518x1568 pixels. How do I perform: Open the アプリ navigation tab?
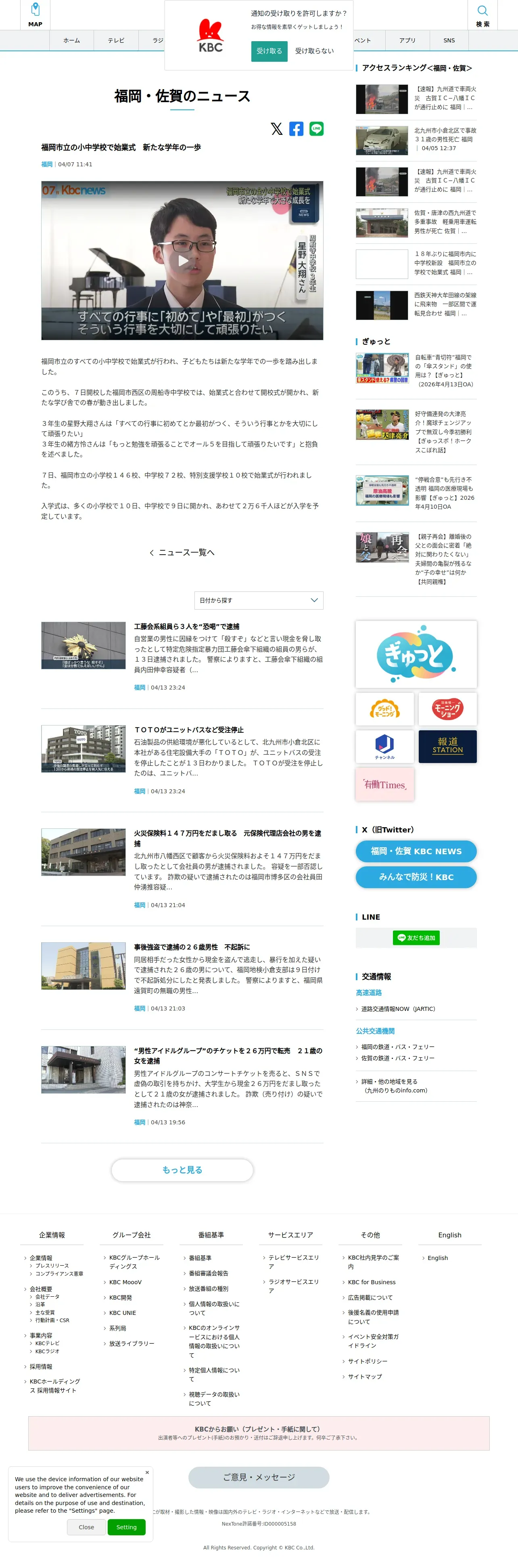tap(407, 40)
